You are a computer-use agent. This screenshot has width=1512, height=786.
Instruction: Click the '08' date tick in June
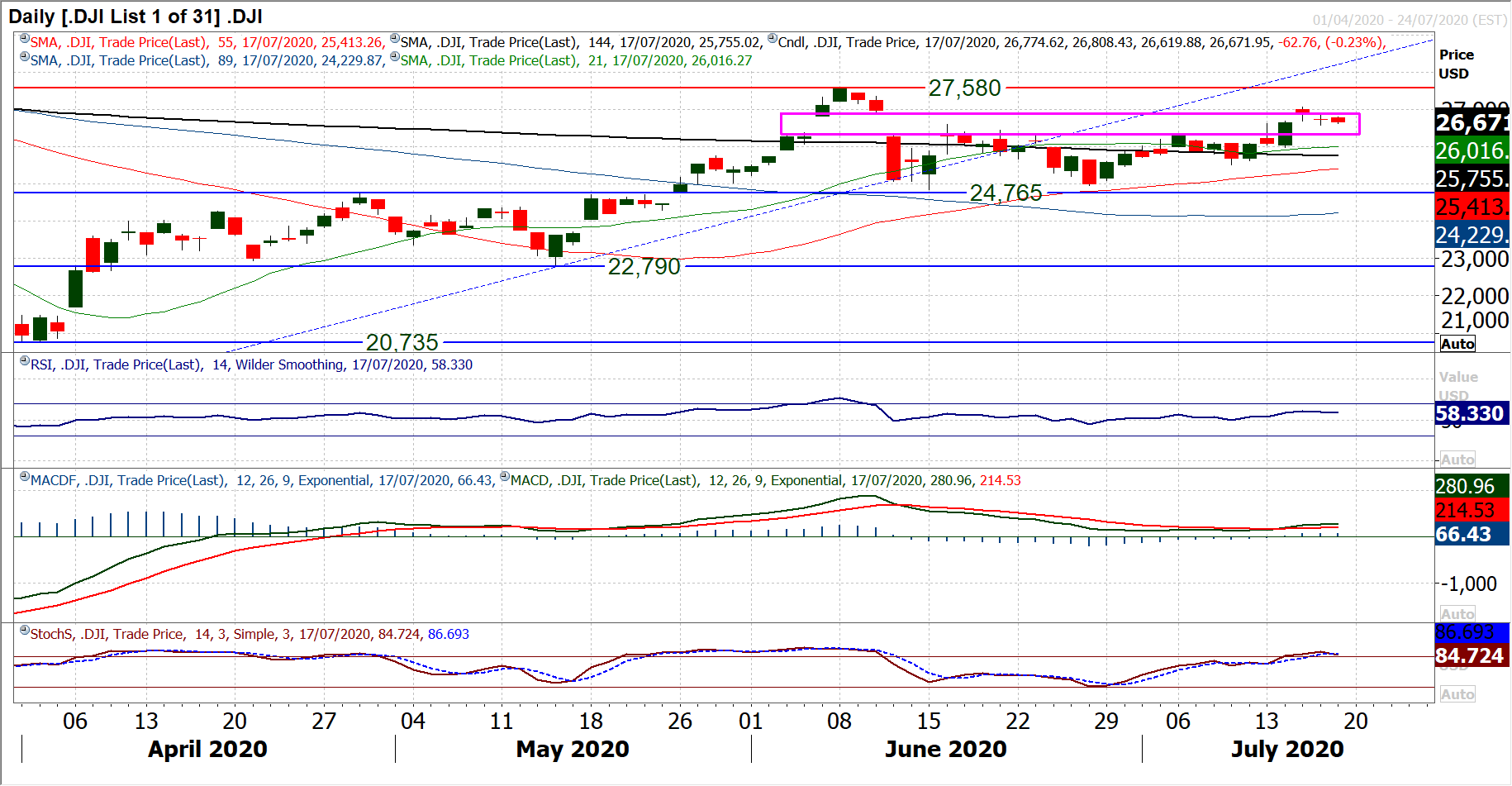coord(839,722)
